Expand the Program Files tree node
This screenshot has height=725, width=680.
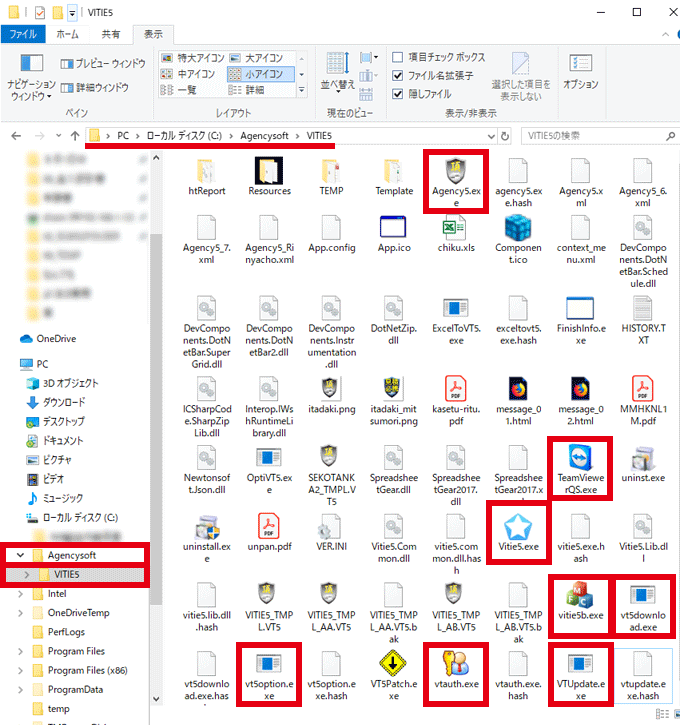point(22,651)
